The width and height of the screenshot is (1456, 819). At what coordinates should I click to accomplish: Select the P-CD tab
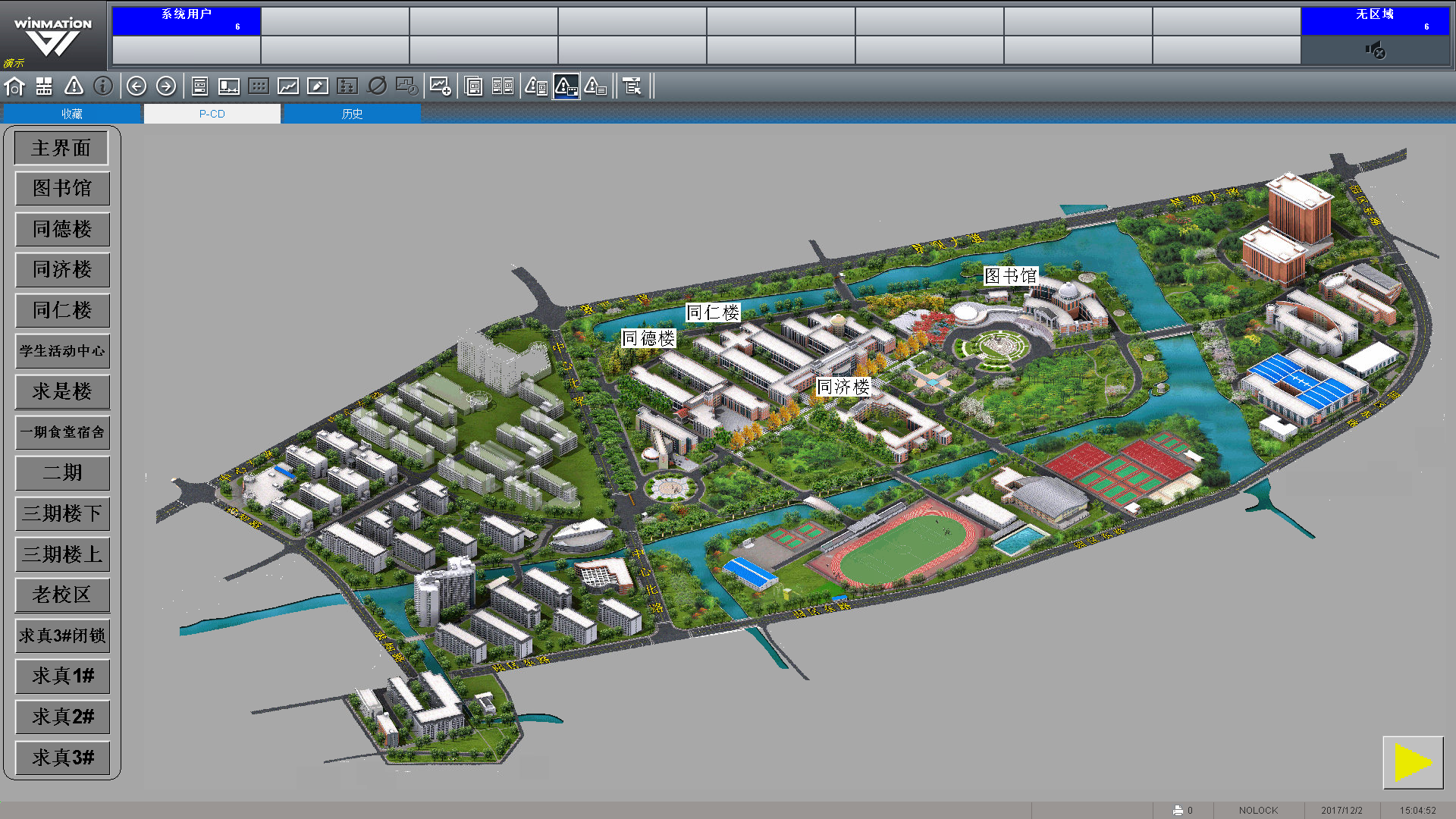coord(212,114)
